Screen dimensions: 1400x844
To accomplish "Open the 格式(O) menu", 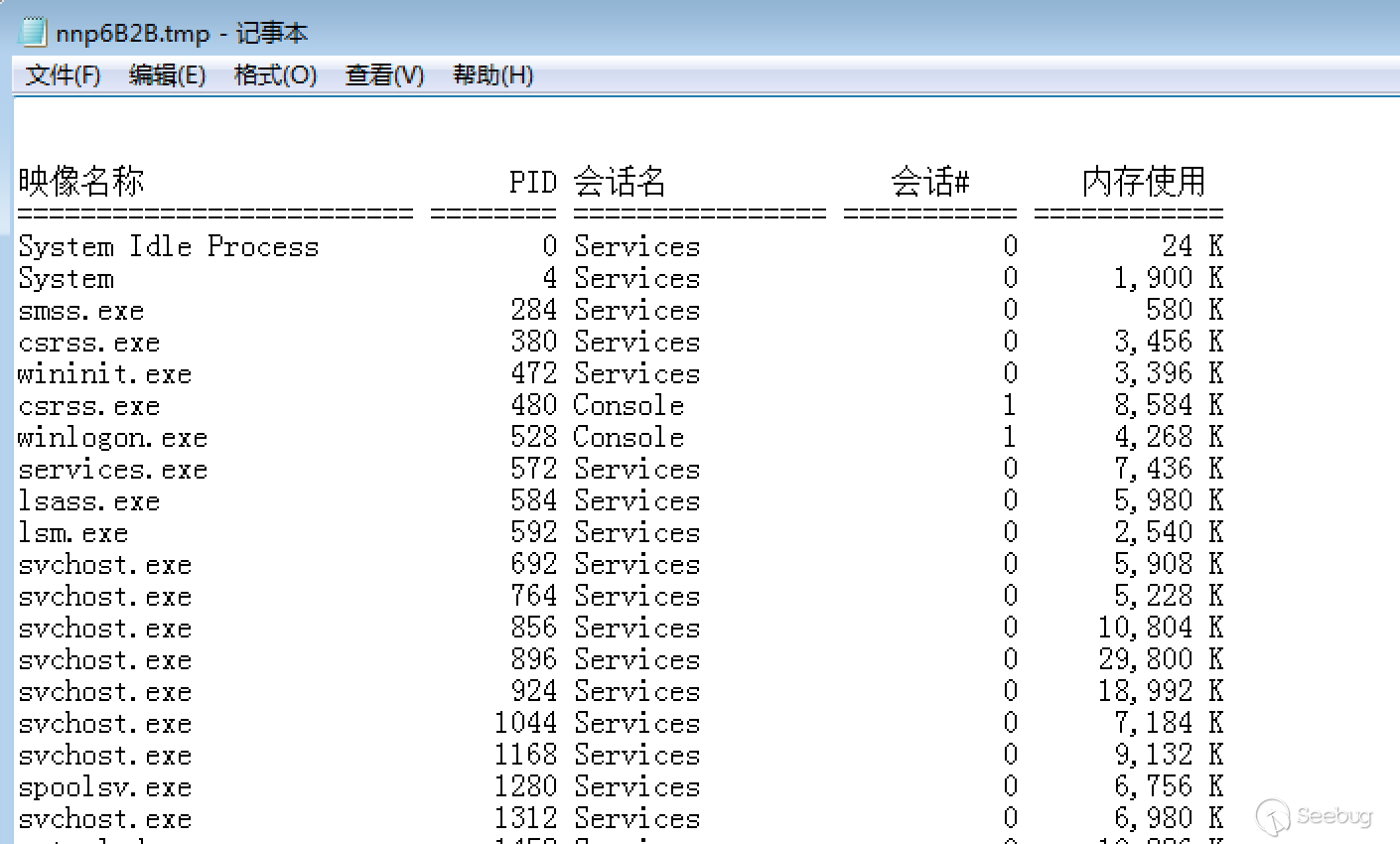I will [275, 75].
